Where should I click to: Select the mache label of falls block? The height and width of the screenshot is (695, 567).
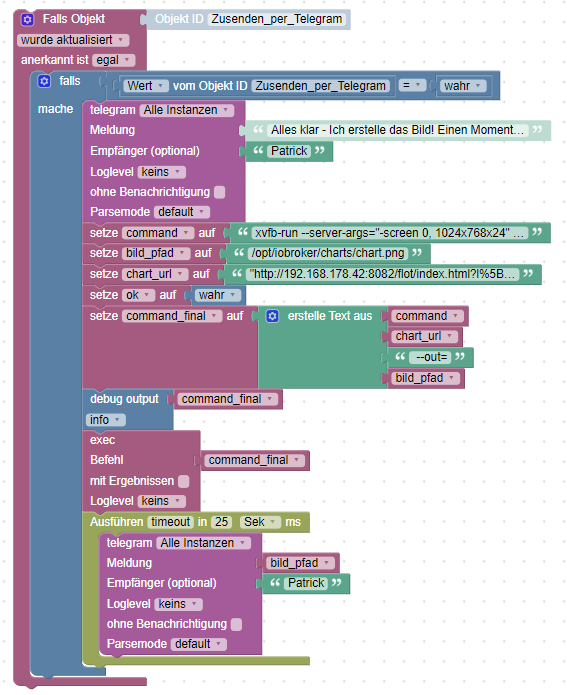(55, 109)
